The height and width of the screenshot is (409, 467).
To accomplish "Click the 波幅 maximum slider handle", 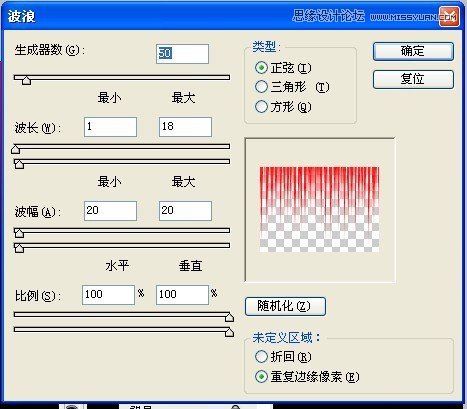I will (19, 248).
